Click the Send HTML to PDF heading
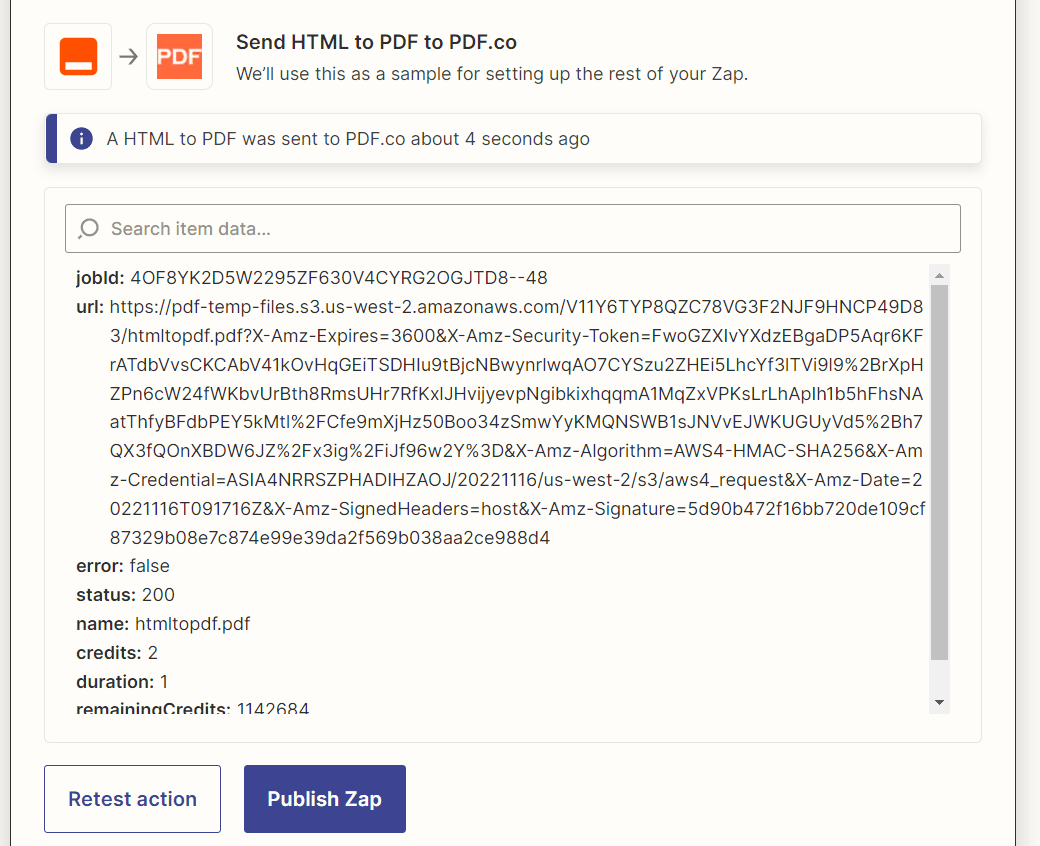The width and height of the screenshot is (1040, 846). coord(380,42)
